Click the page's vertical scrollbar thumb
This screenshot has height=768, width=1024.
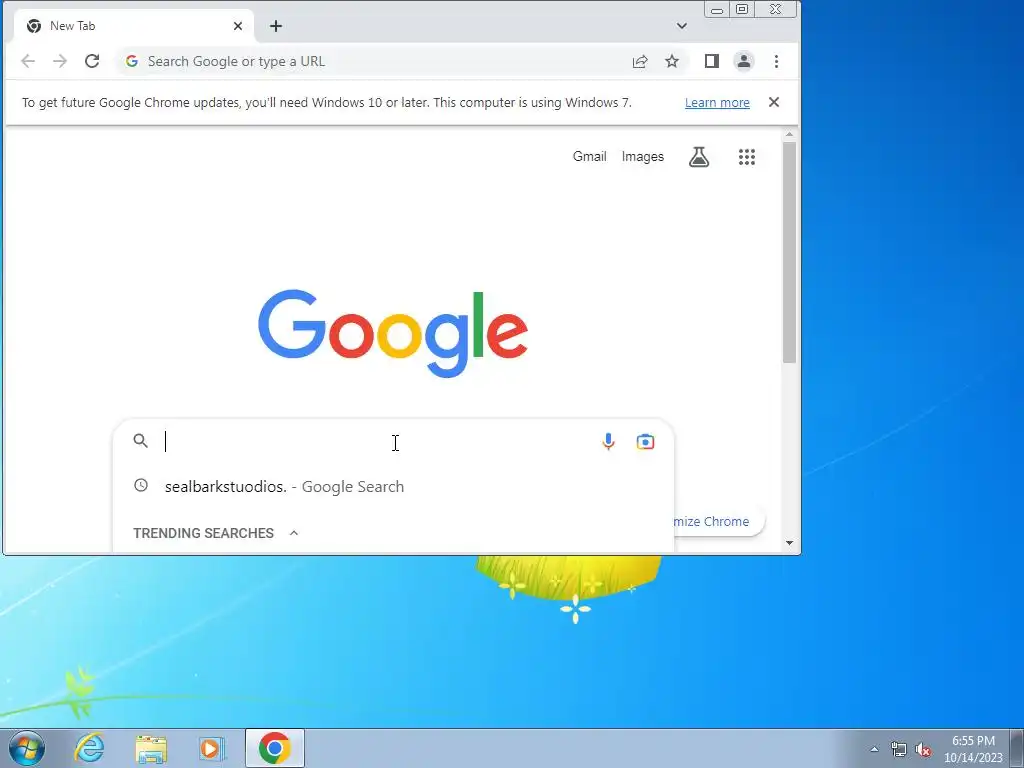click(789, 251)
